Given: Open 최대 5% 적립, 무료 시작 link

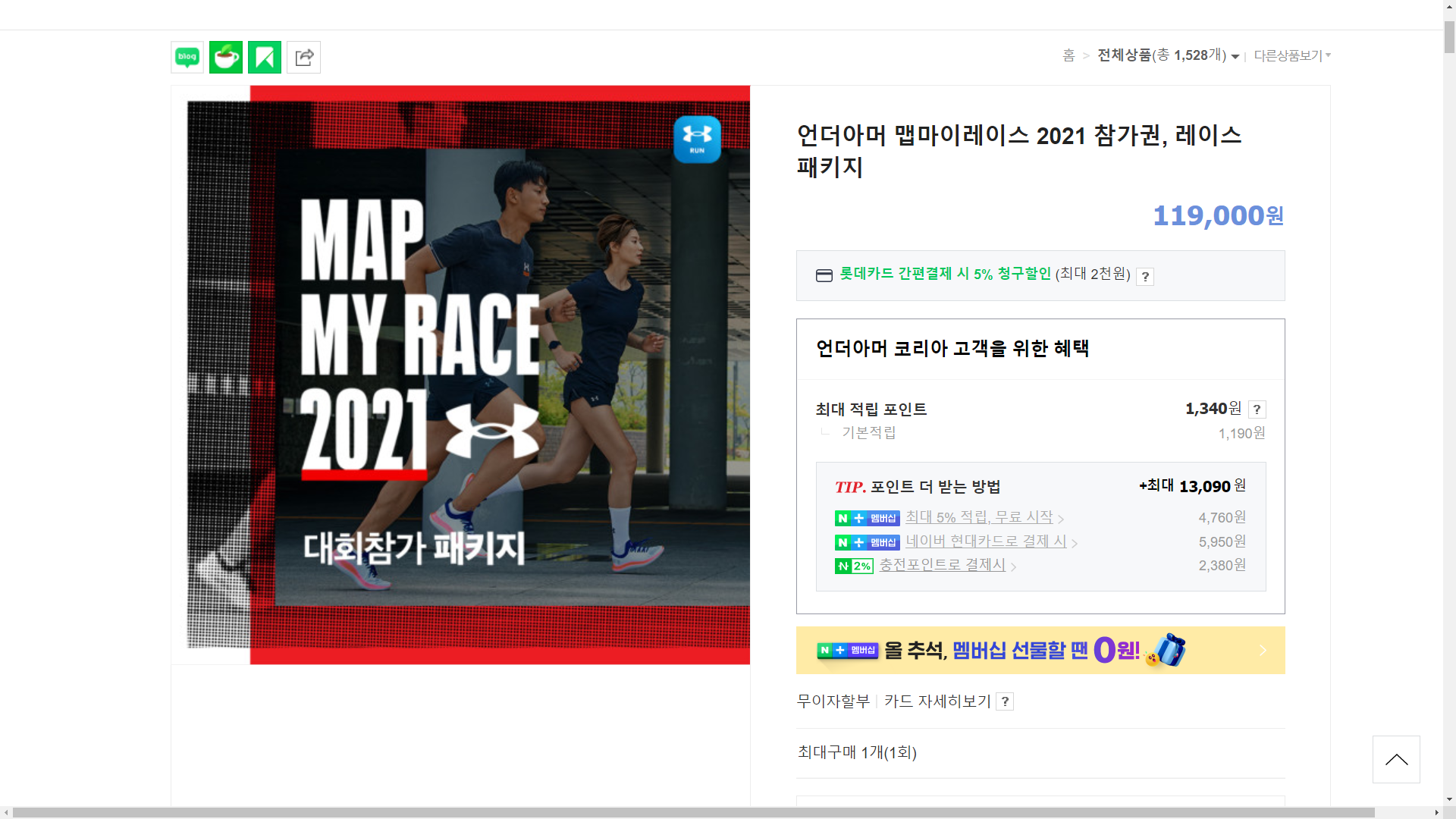Looking at the screenshot, I should click(984, 518).
